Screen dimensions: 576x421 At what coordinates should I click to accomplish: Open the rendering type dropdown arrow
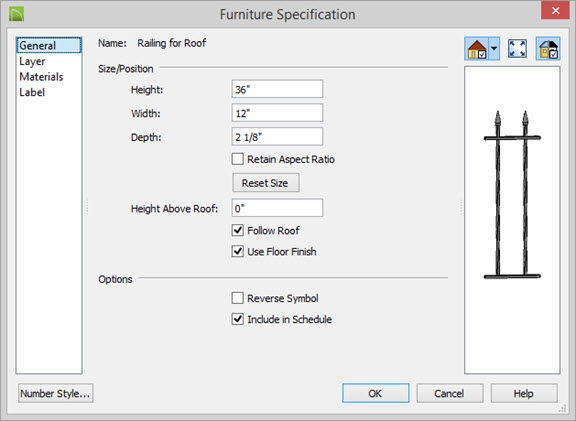[x=494, y=48]
